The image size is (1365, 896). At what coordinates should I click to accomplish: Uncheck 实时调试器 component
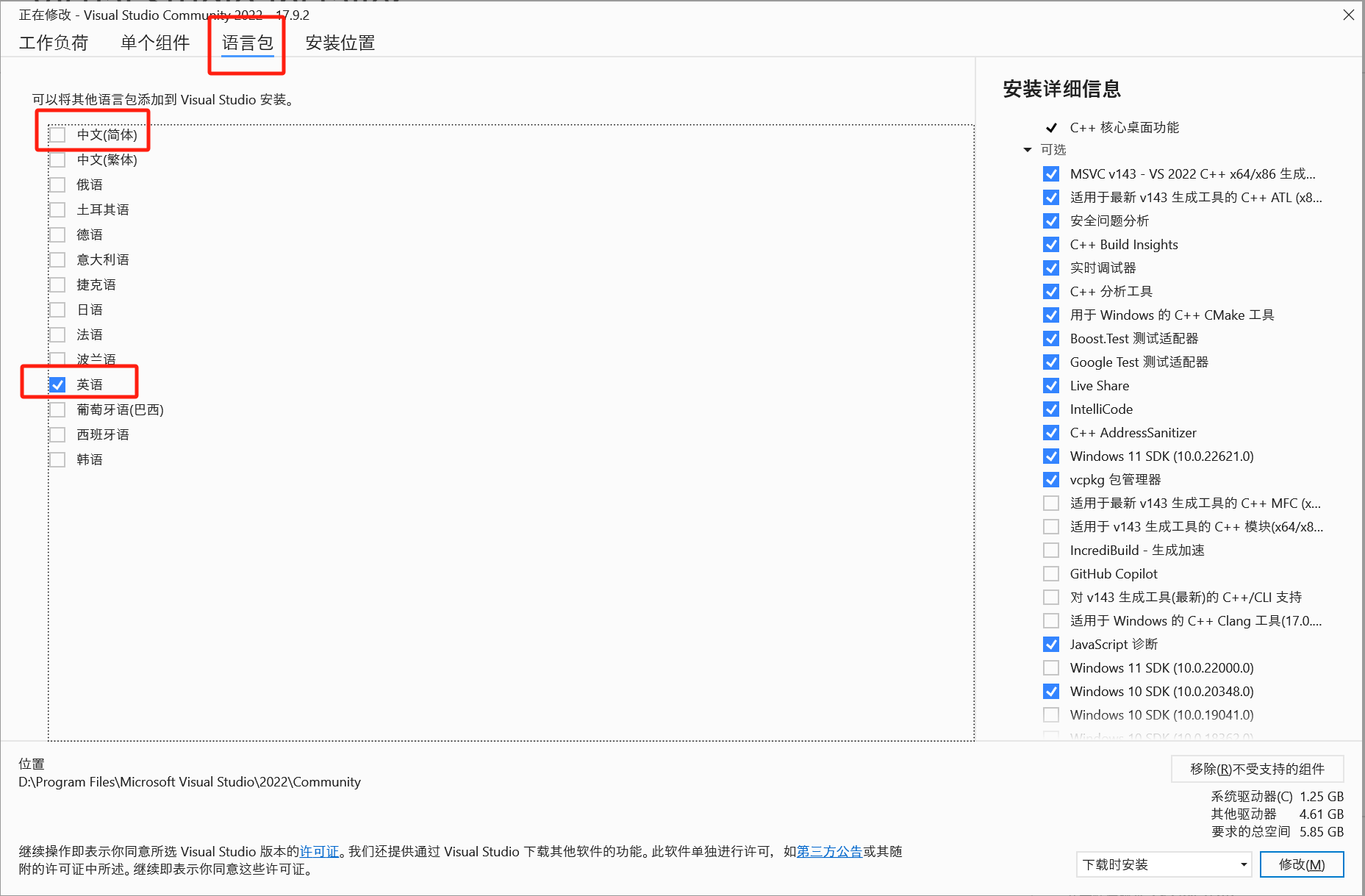point(1051,268)
